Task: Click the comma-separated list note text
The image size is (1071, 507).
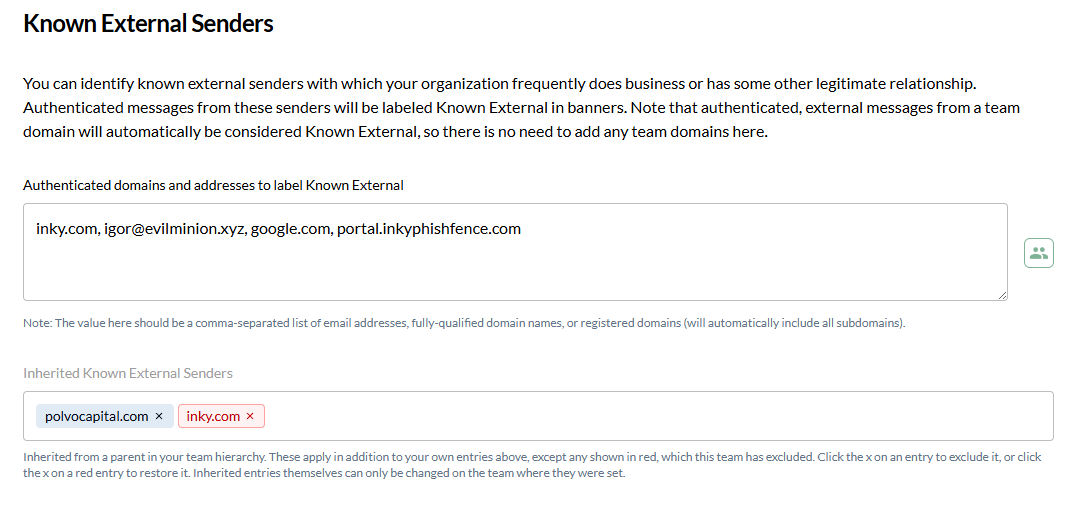Action: coord(464,323)
